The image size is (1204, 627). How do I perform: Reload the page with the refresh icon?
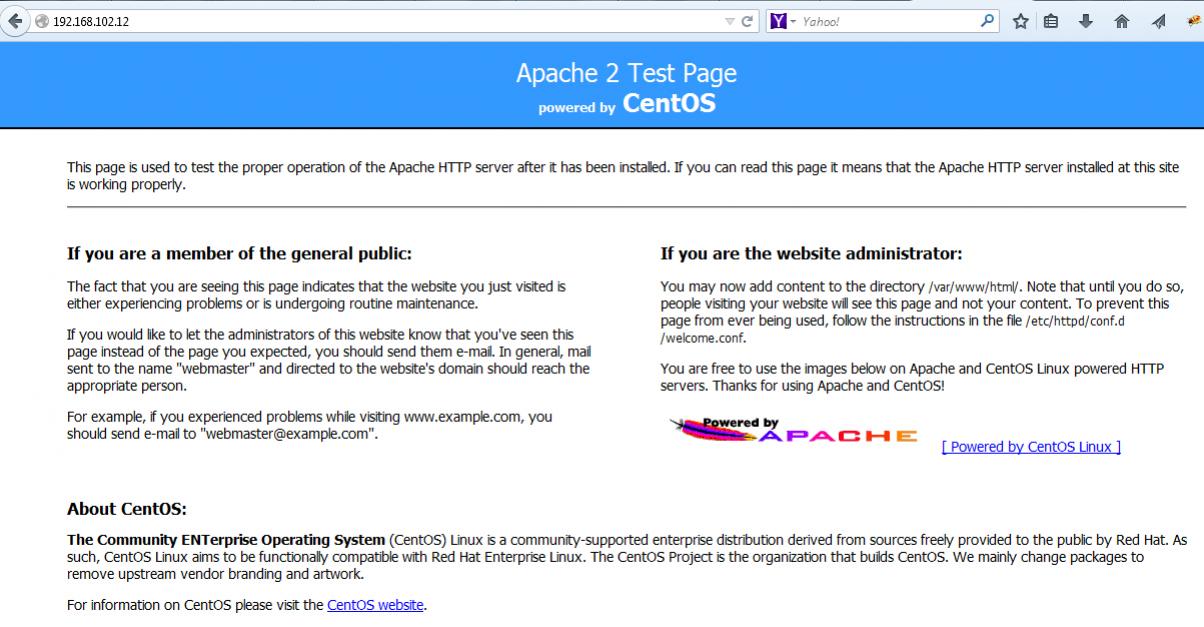click(747, 21)
